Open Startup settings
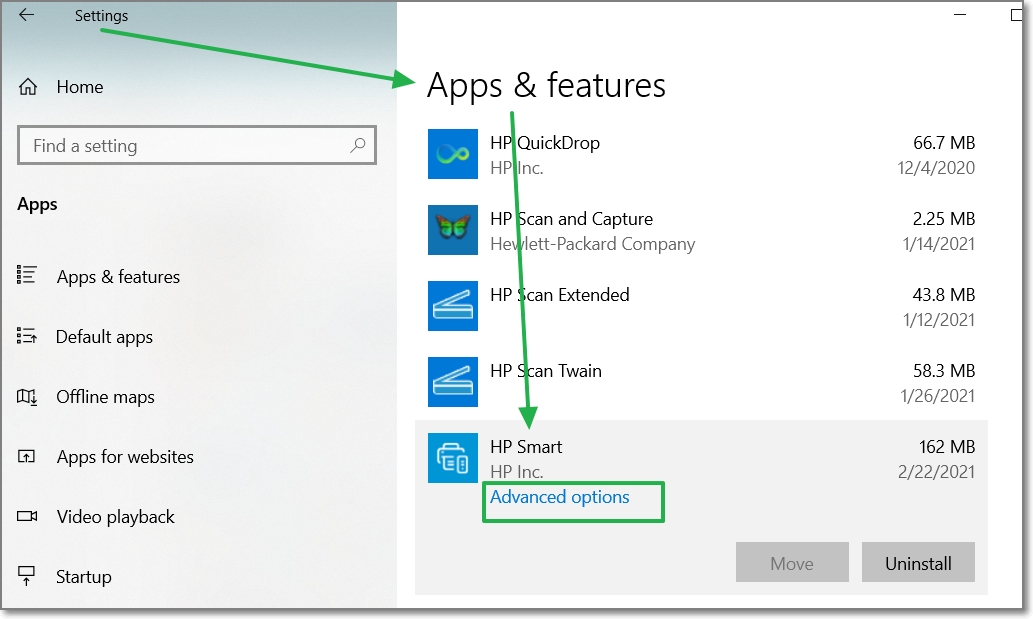The image size is (1033, 619). click(x=84, y=577)
